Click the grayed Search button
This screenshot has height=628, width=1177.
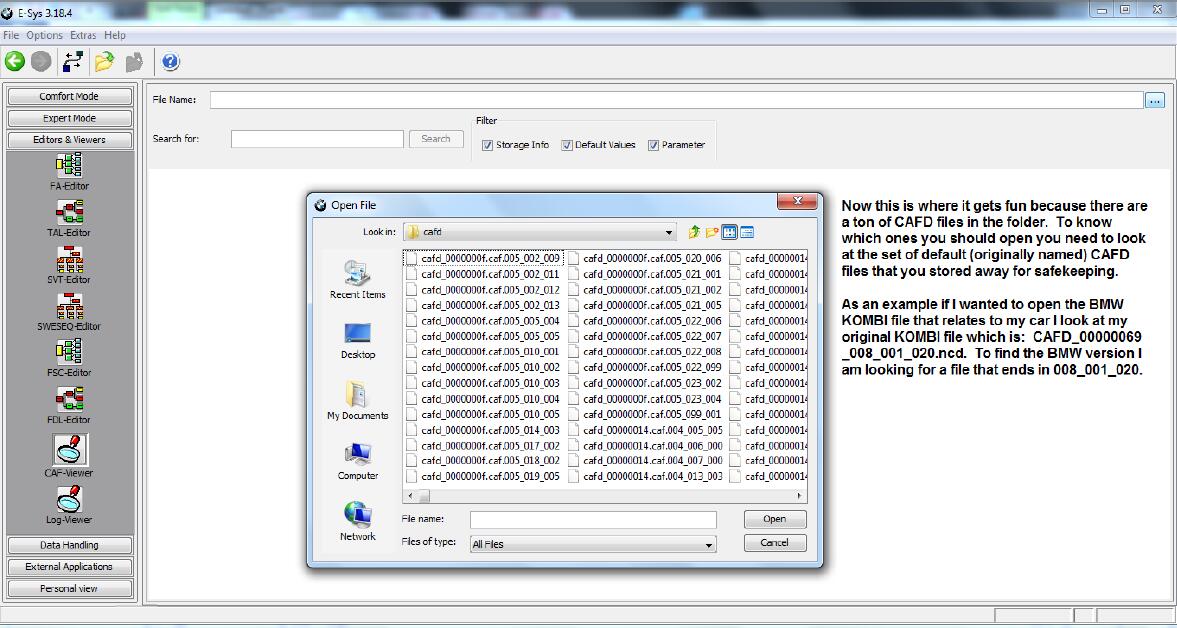click(x=436, y=139)
